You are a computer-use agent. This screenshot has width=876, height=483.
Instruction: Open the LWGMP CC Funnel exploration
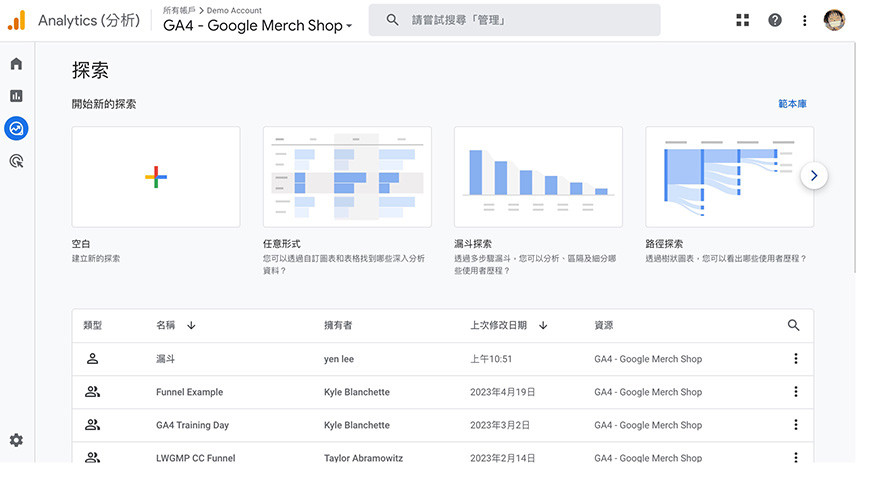(x=196, y=458)
